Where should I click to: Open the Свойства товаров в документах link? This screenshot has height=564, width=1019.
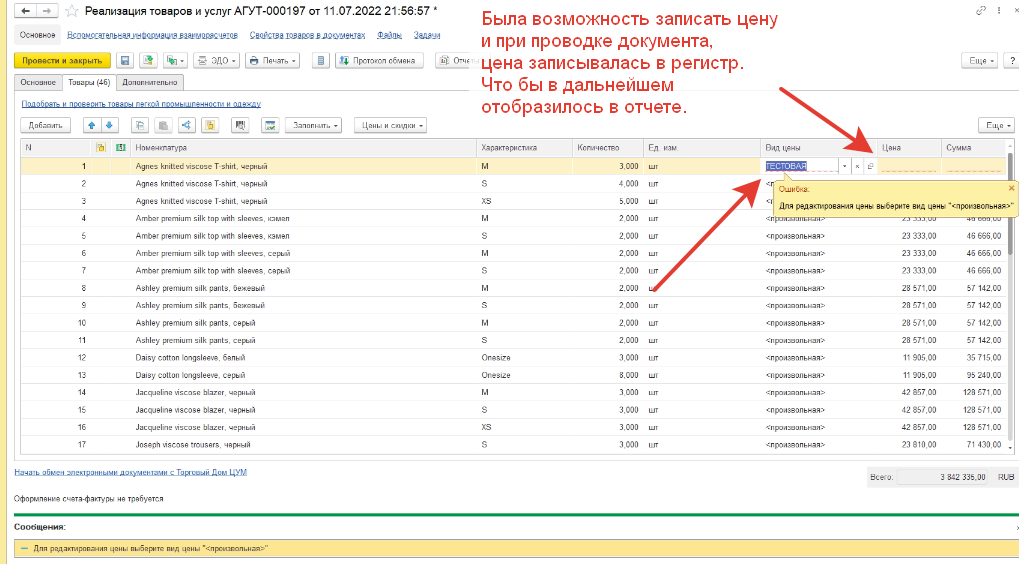(307, 34)
